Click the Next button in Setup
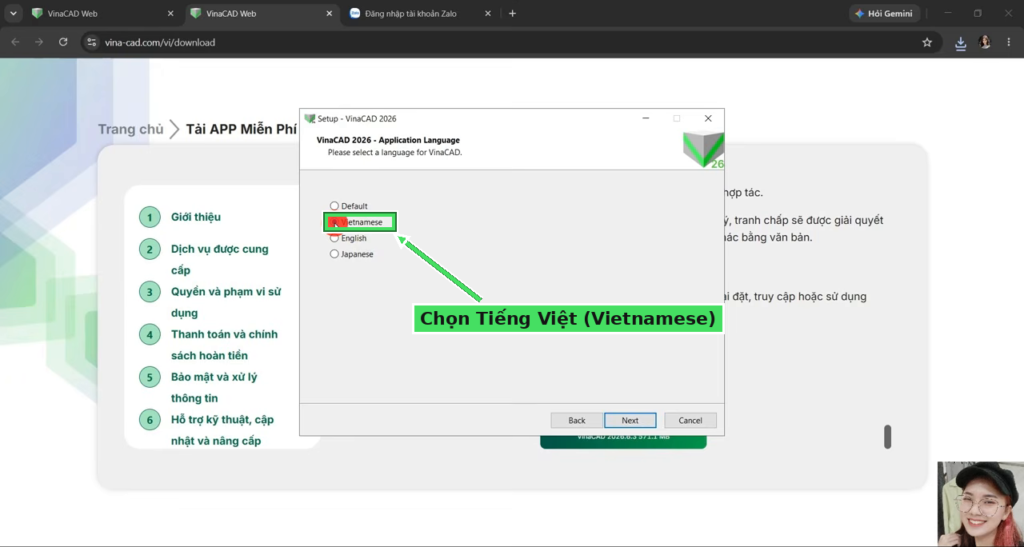The width and height of the screenshot is (1024, 547). 630,420
